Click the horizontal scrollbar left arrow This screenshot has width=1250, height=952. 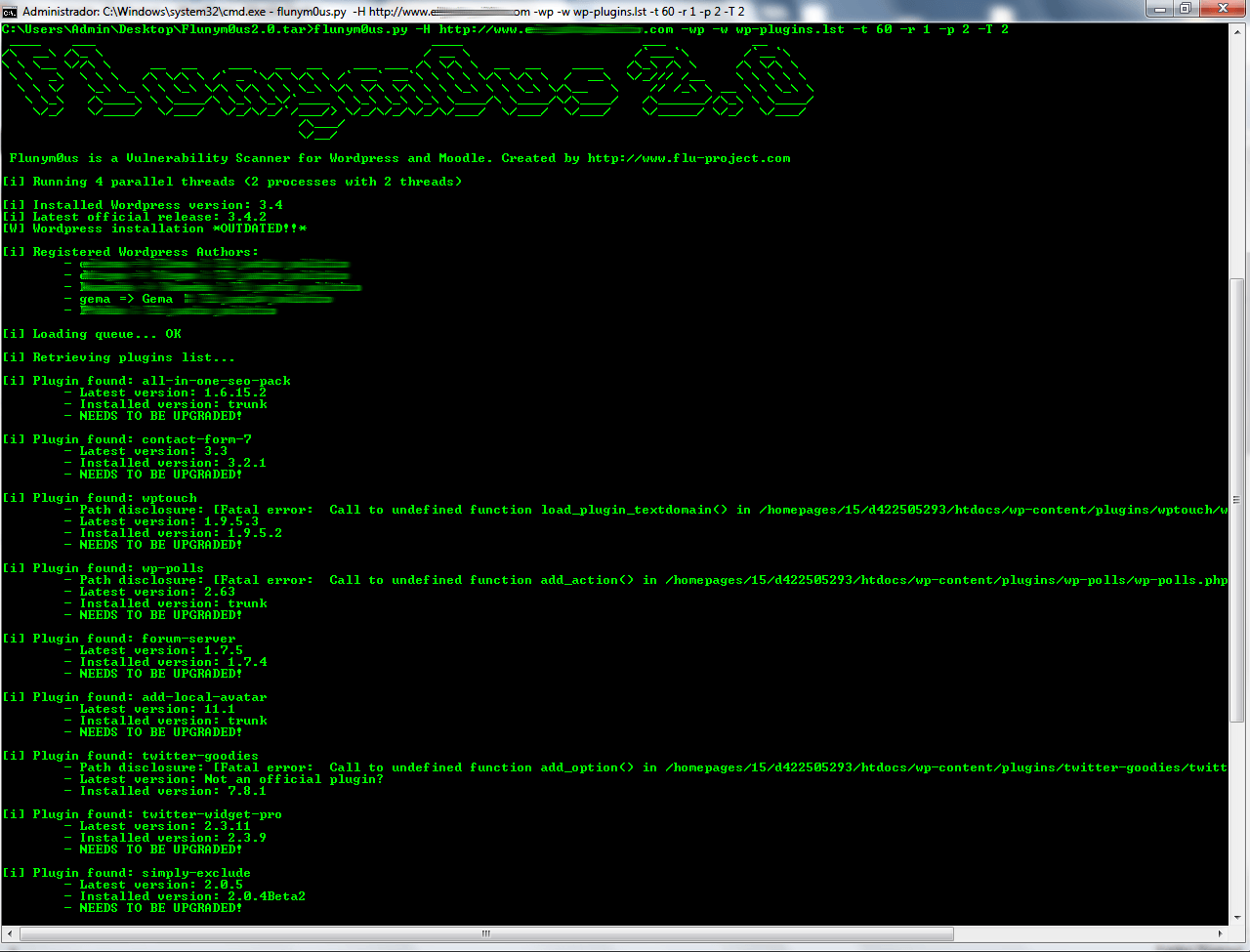coord(11,933)
